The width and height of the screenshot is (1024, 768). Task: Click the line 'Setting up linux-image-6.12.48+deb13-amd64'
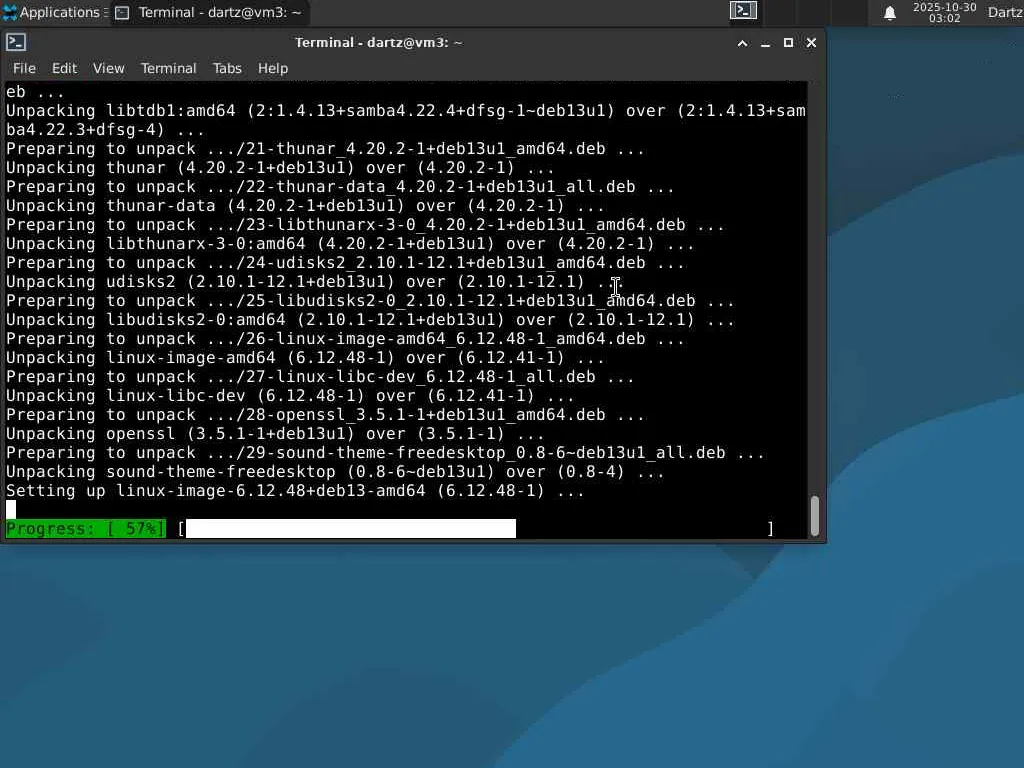click(x=295, y=490)
